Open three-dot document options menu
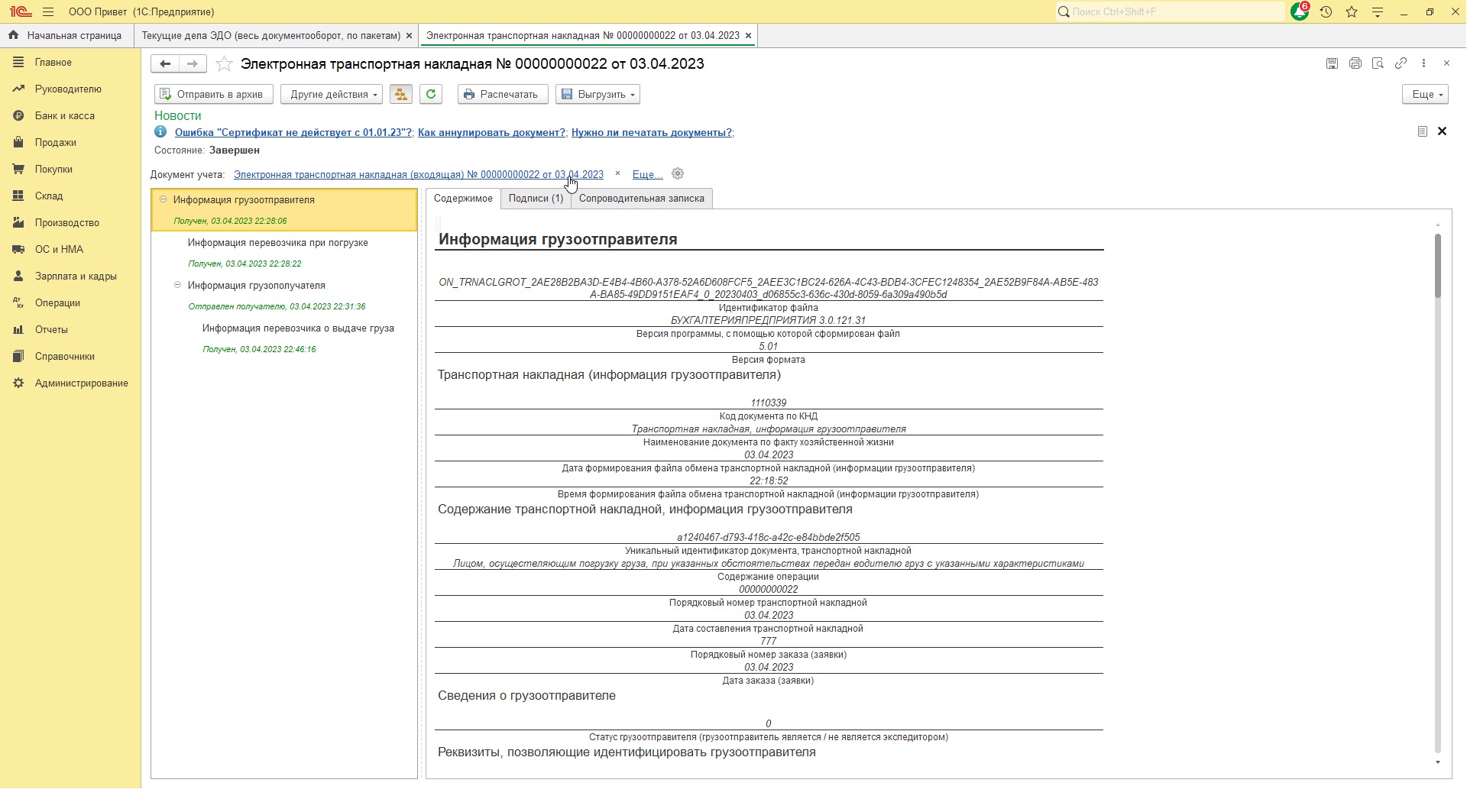This screenshot has width=1467, height=812. coord(1423,63)
